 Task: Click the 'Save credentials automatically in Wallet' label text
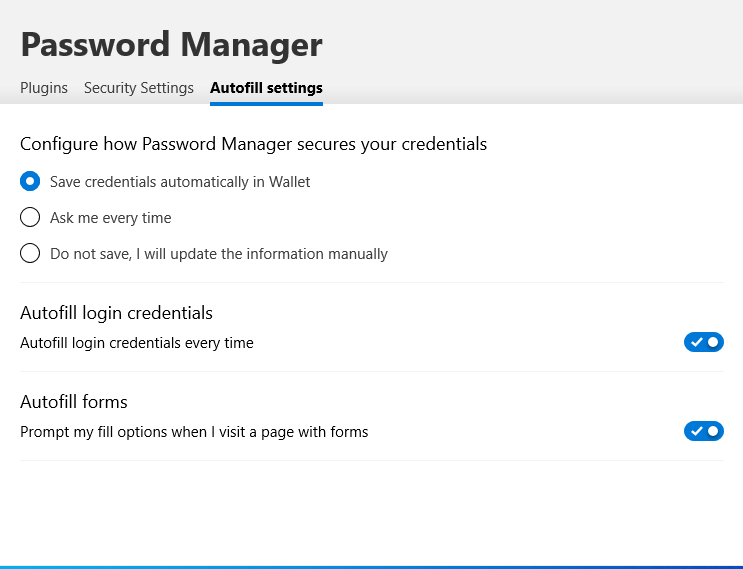pyautogui.click(x=180, y=182)
